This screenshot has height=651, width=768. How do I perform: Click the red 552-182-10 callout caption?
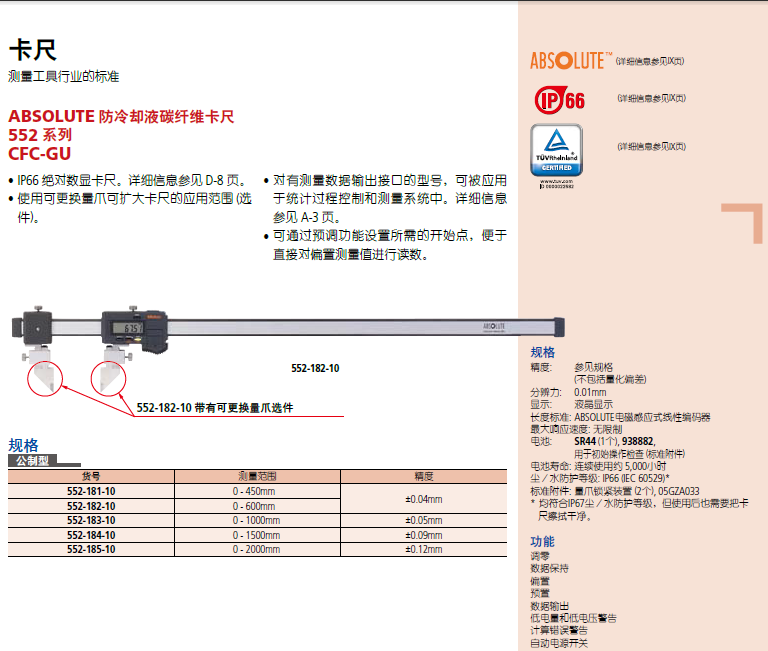[x=216, y=408]
